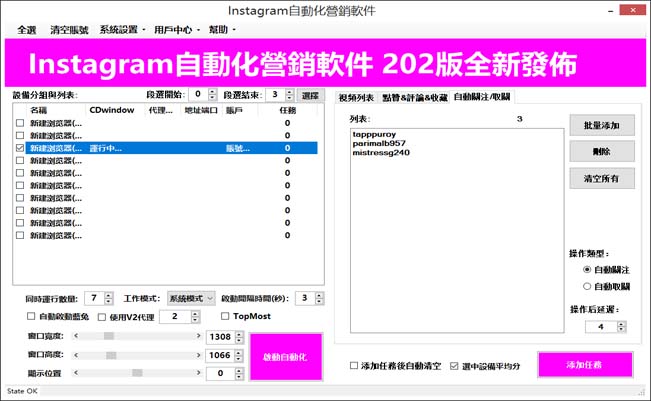The height and width of the screenshot is (401, 651).
Task: Enable 添加任務後自動清空 checkbox
Action: pos(354,366)
